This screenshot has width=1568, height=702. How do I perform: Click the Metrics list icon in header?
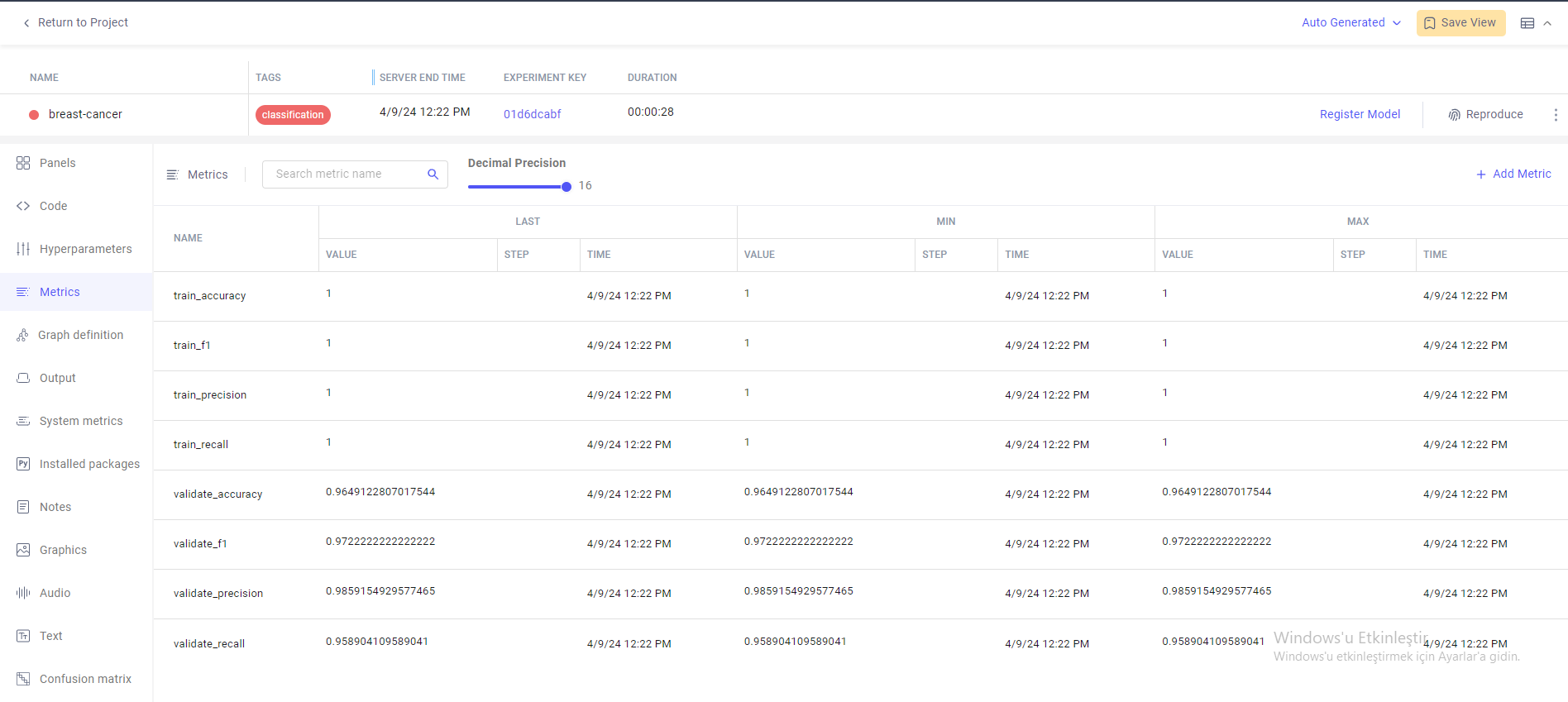(172, 174)
